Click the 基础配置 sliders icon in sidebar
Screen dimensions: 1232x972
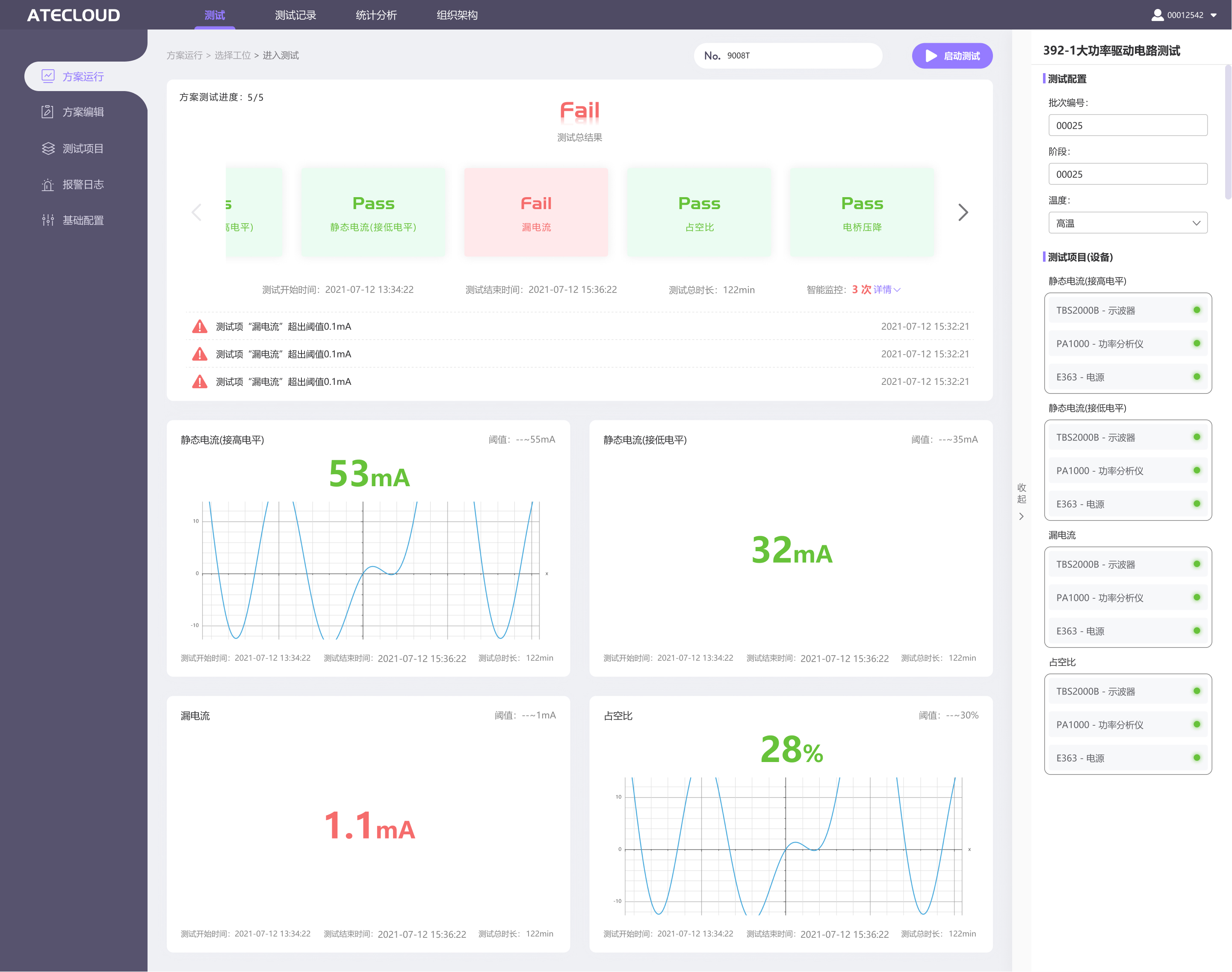48,220
